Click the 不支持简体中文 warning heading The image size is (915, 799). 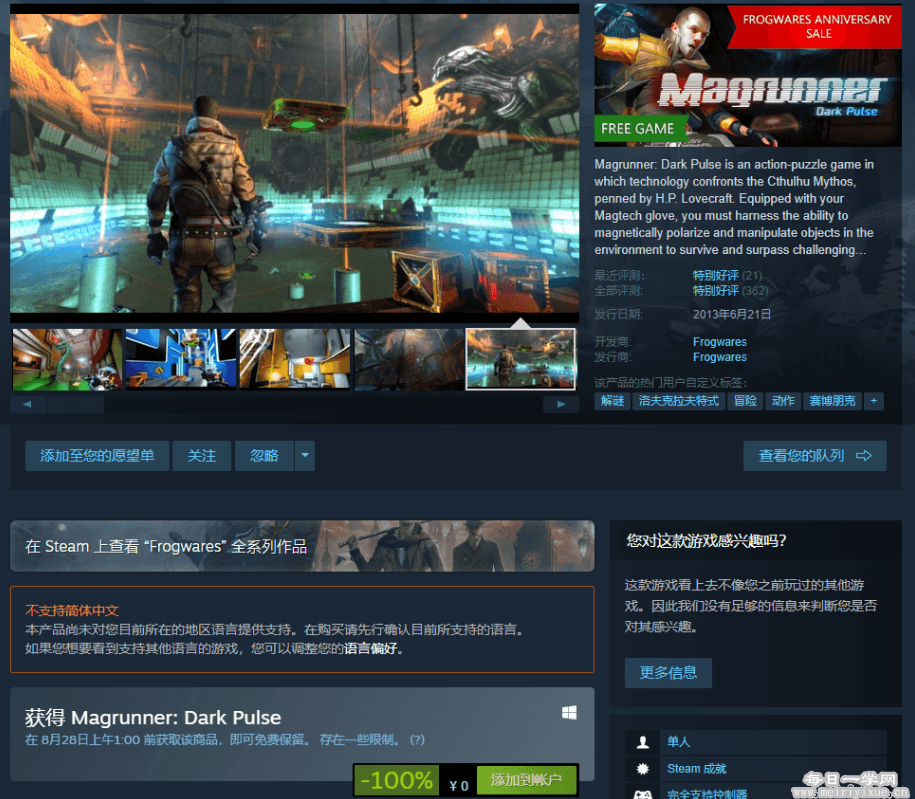(72, 610)
